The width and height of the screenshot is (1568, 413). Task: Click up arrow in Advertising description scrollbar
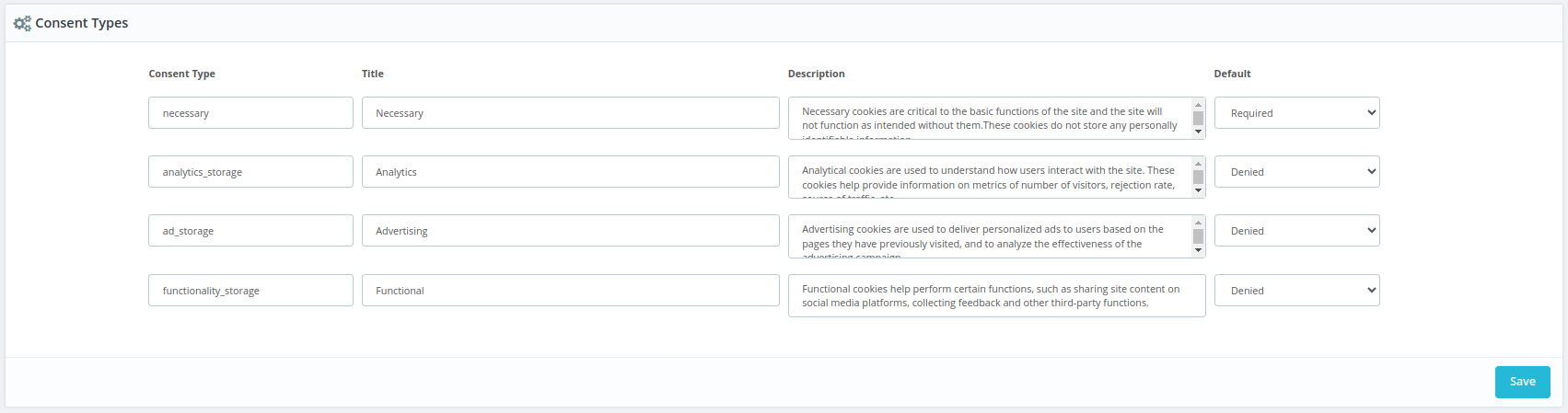[1198, 223]
